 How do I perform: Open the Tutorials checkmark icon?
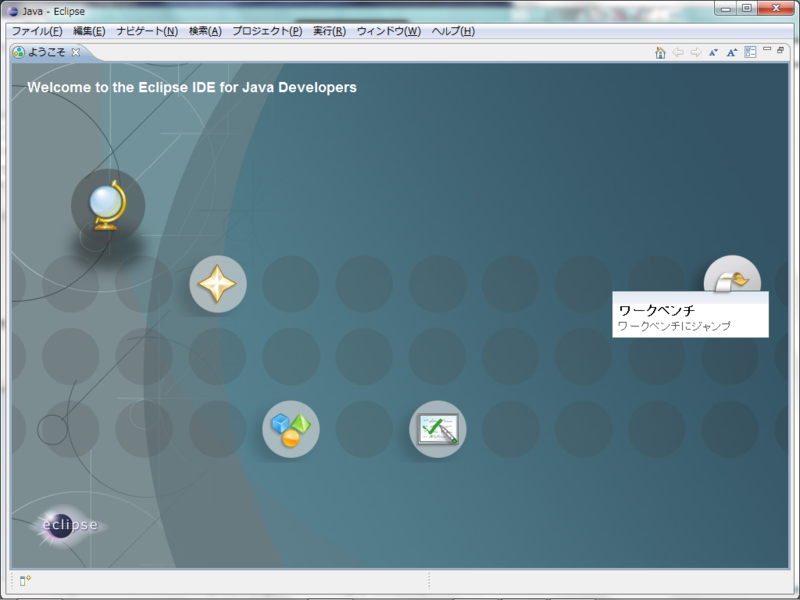438,429
